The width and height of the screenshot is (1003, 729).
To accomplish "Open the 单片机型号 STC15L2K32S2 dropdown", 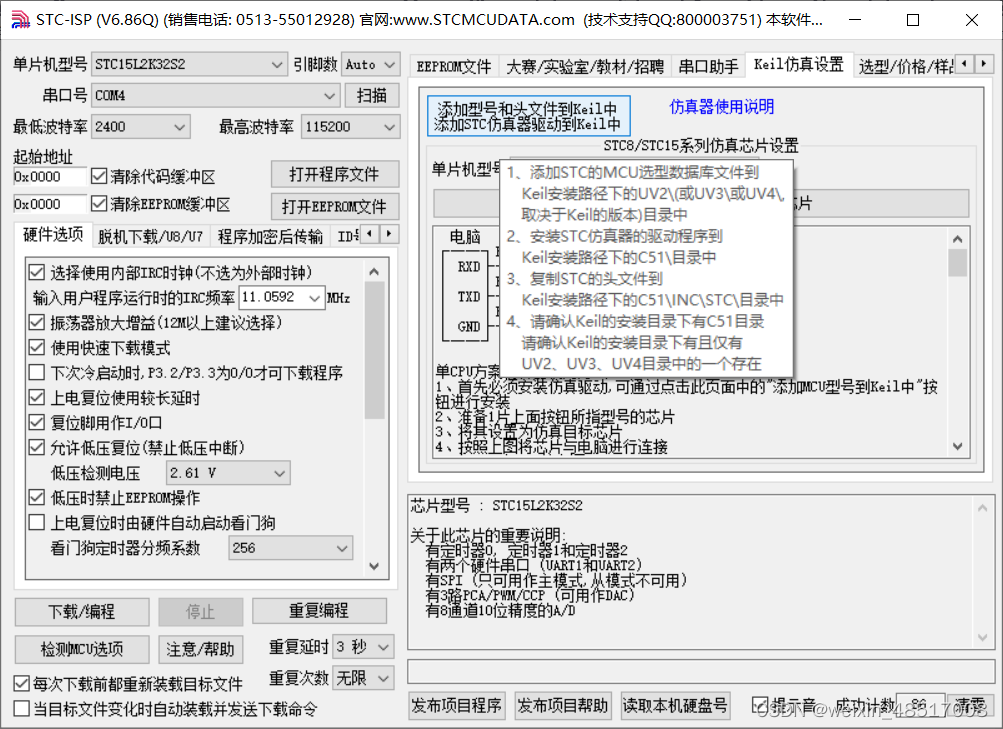I will pos(189,64).
